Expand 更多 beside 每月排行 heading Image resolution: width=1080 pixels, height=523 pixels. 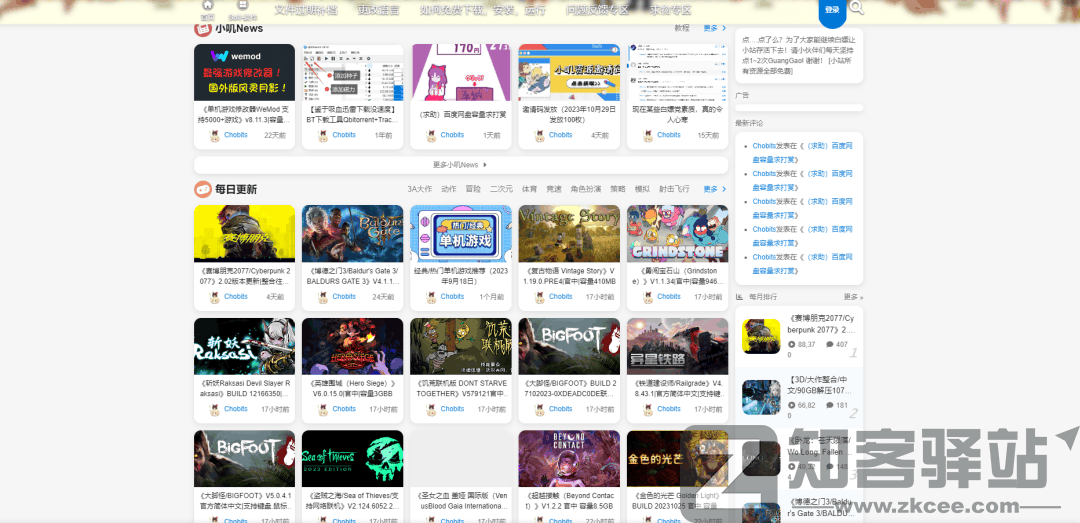pyautogui.click(x=853, y=297)
